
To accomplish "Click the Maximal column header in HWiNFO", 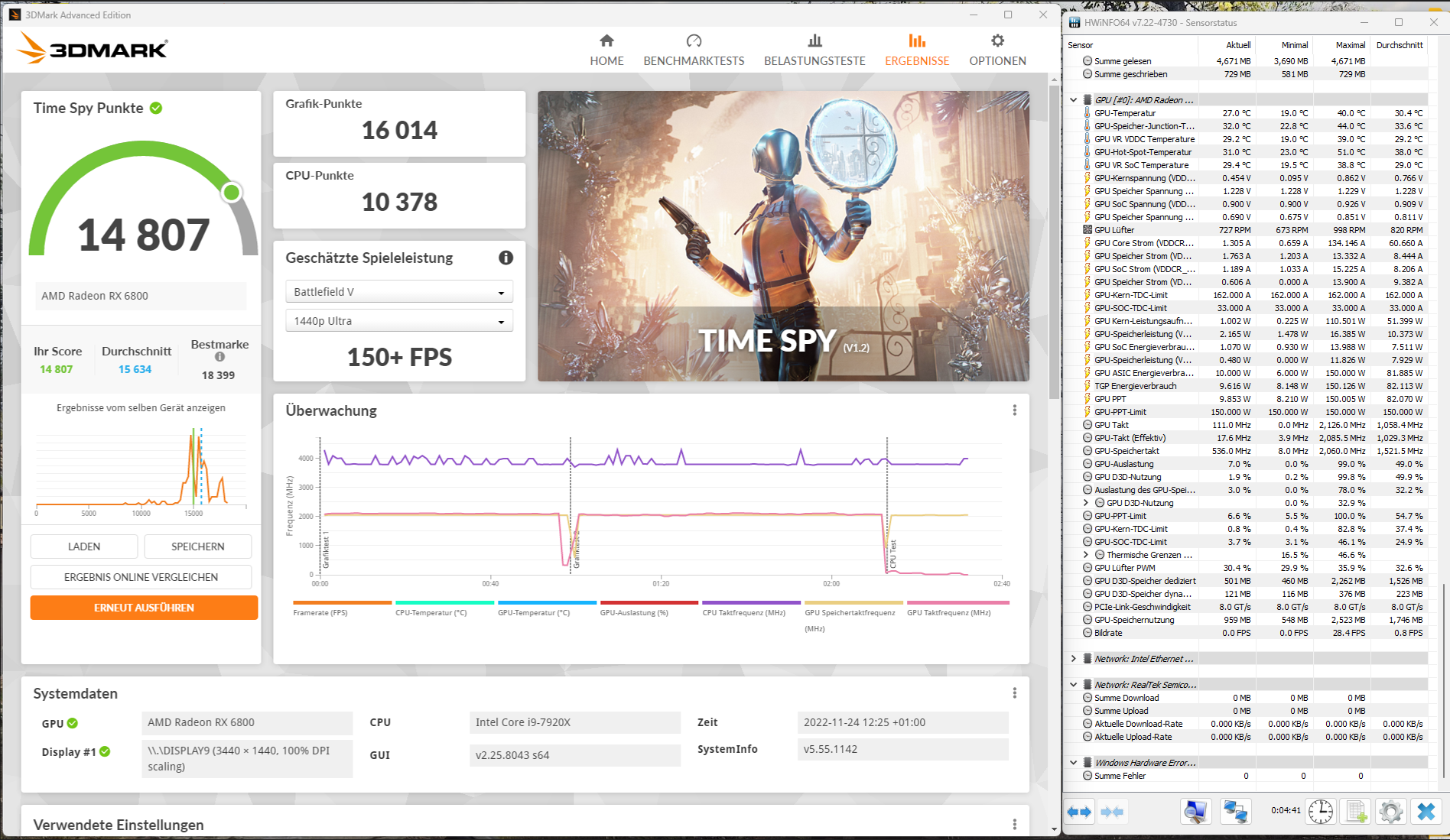I will coord(1351,45).
